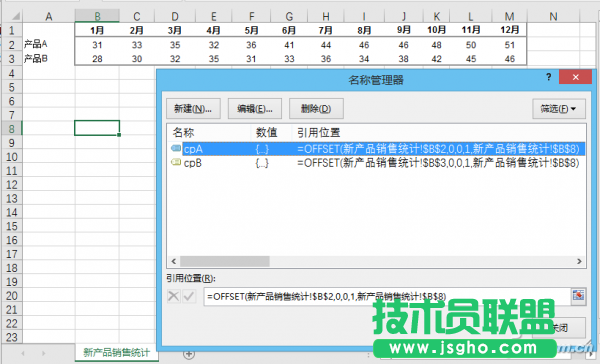The image size is (600, 364).
Task: Click the horizontal scrollbar thumb in the names list
Action: (225, 261)
